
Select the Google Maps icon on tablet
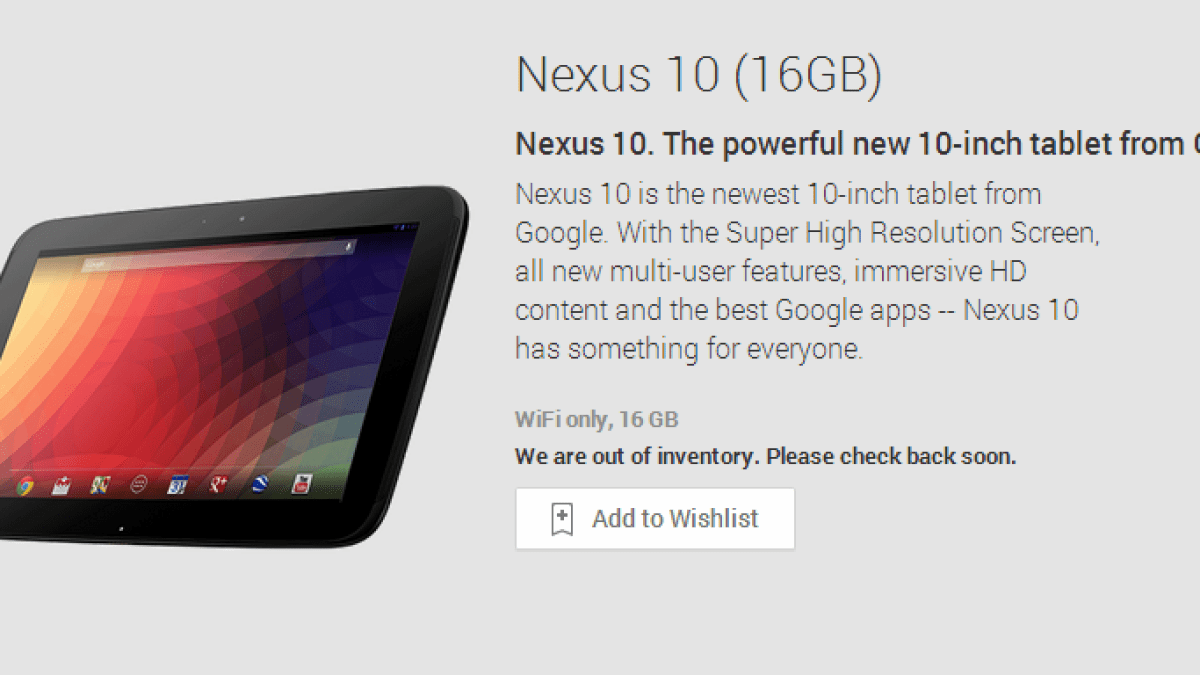point(100,485)
